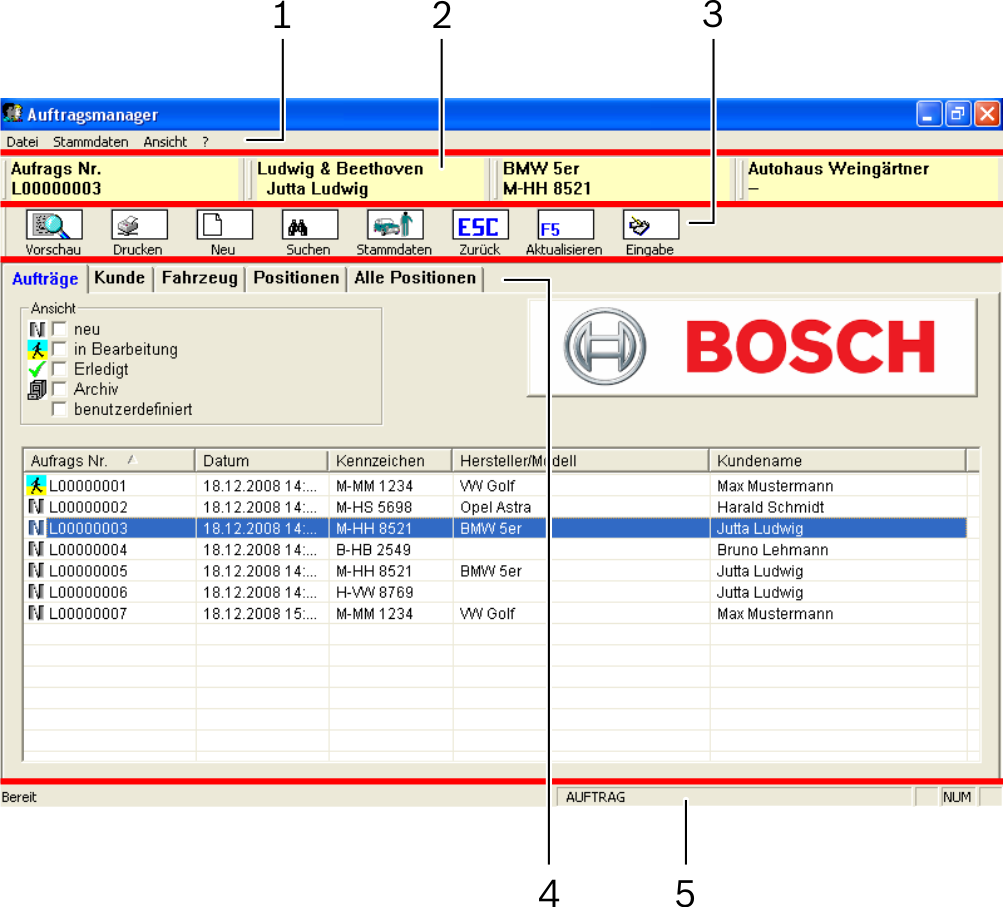Sort by Datum column header

pos(261,461)
